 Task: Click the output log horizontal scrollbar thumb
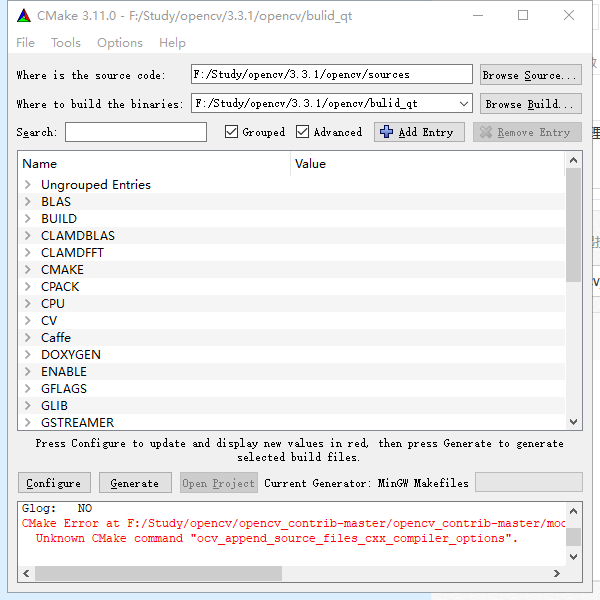coord(158,573)
